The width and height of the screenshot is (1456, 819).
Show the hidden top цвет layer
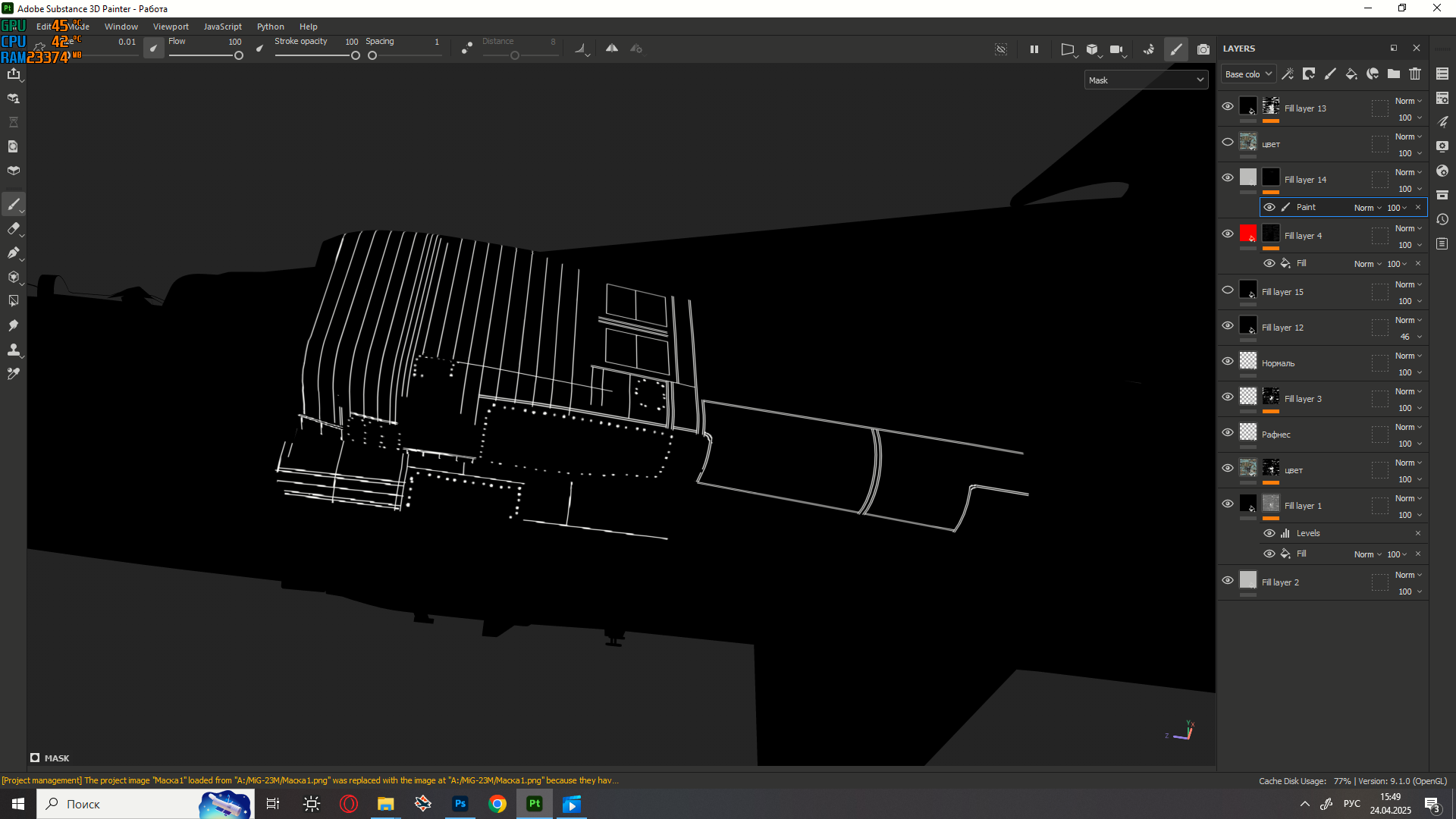(x=1228, y=142)
